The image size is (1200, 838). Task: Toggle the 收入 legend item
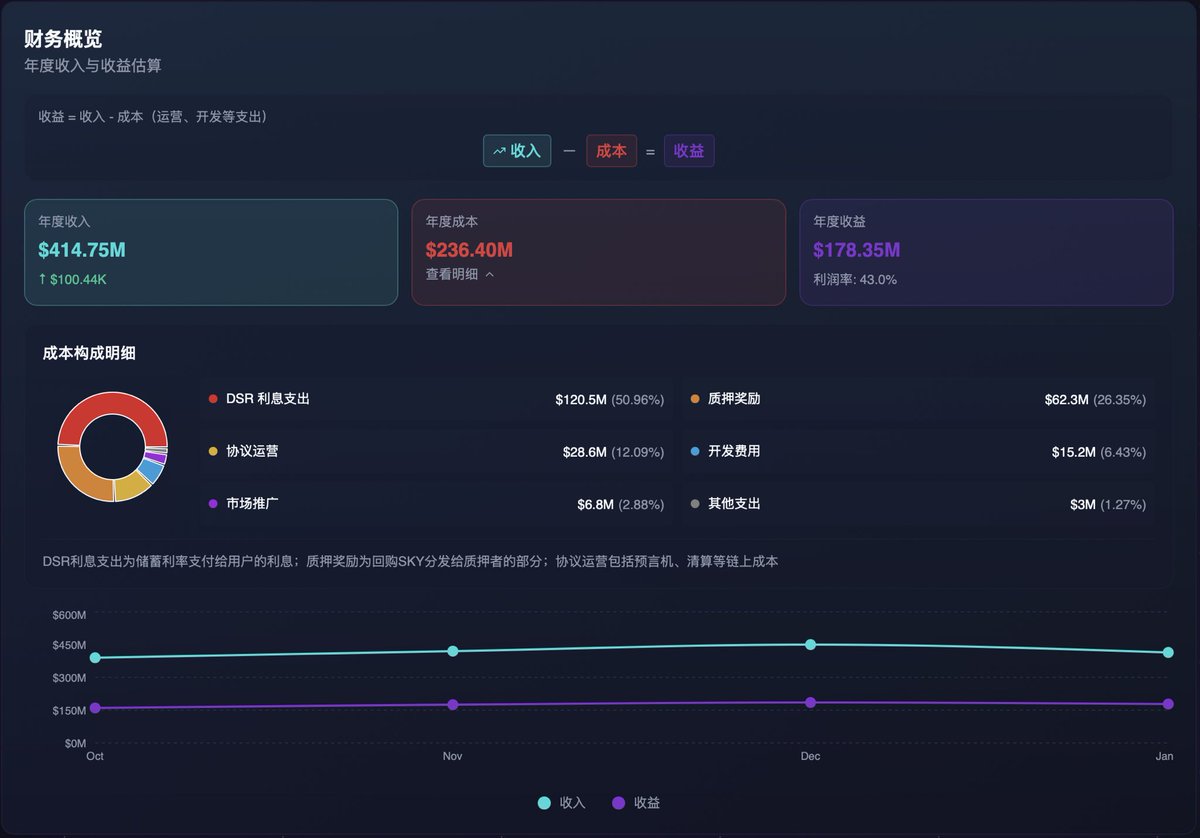coord(561,803)
